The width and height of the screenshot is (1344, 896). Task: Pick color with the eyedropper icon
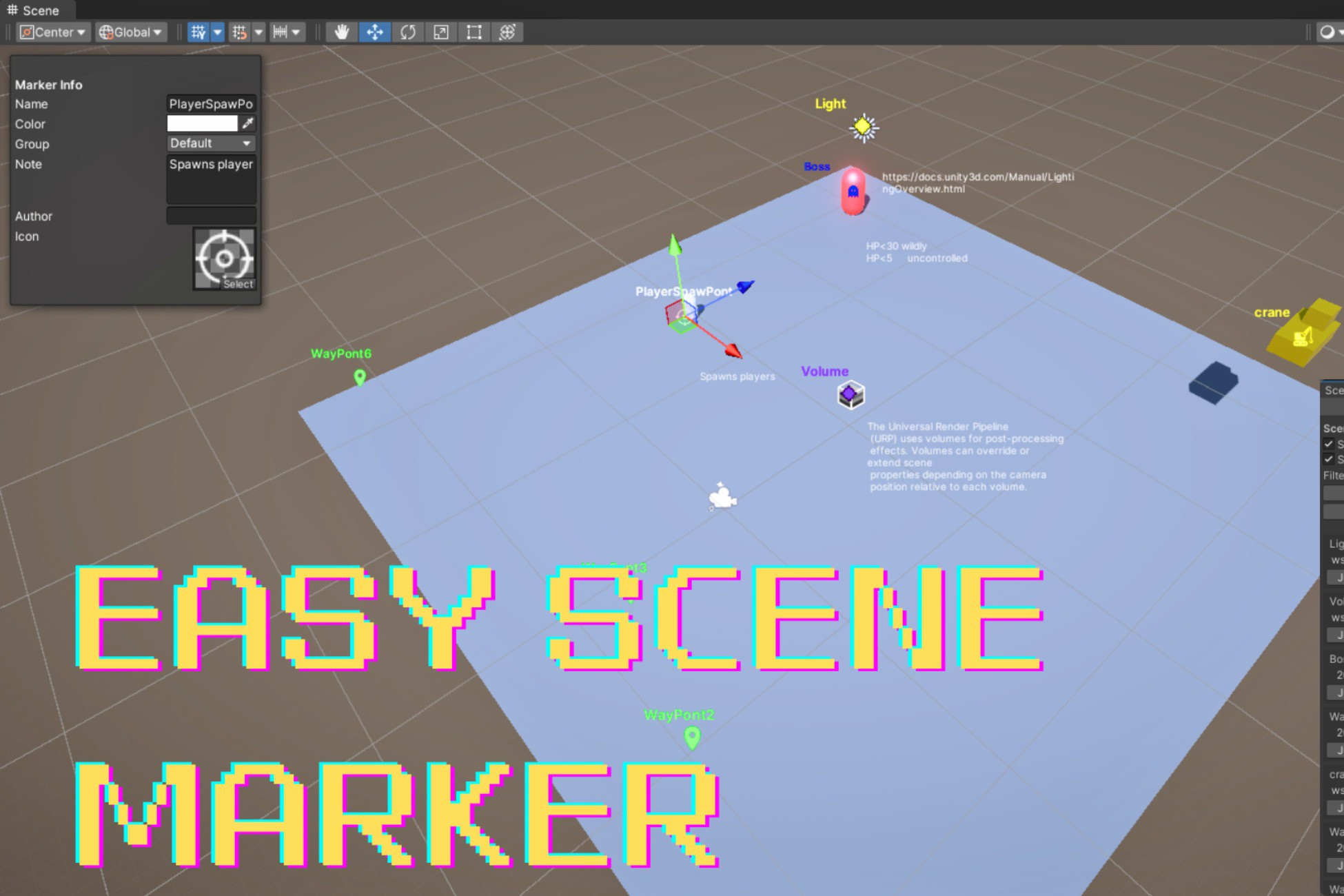tap(248, 123)
